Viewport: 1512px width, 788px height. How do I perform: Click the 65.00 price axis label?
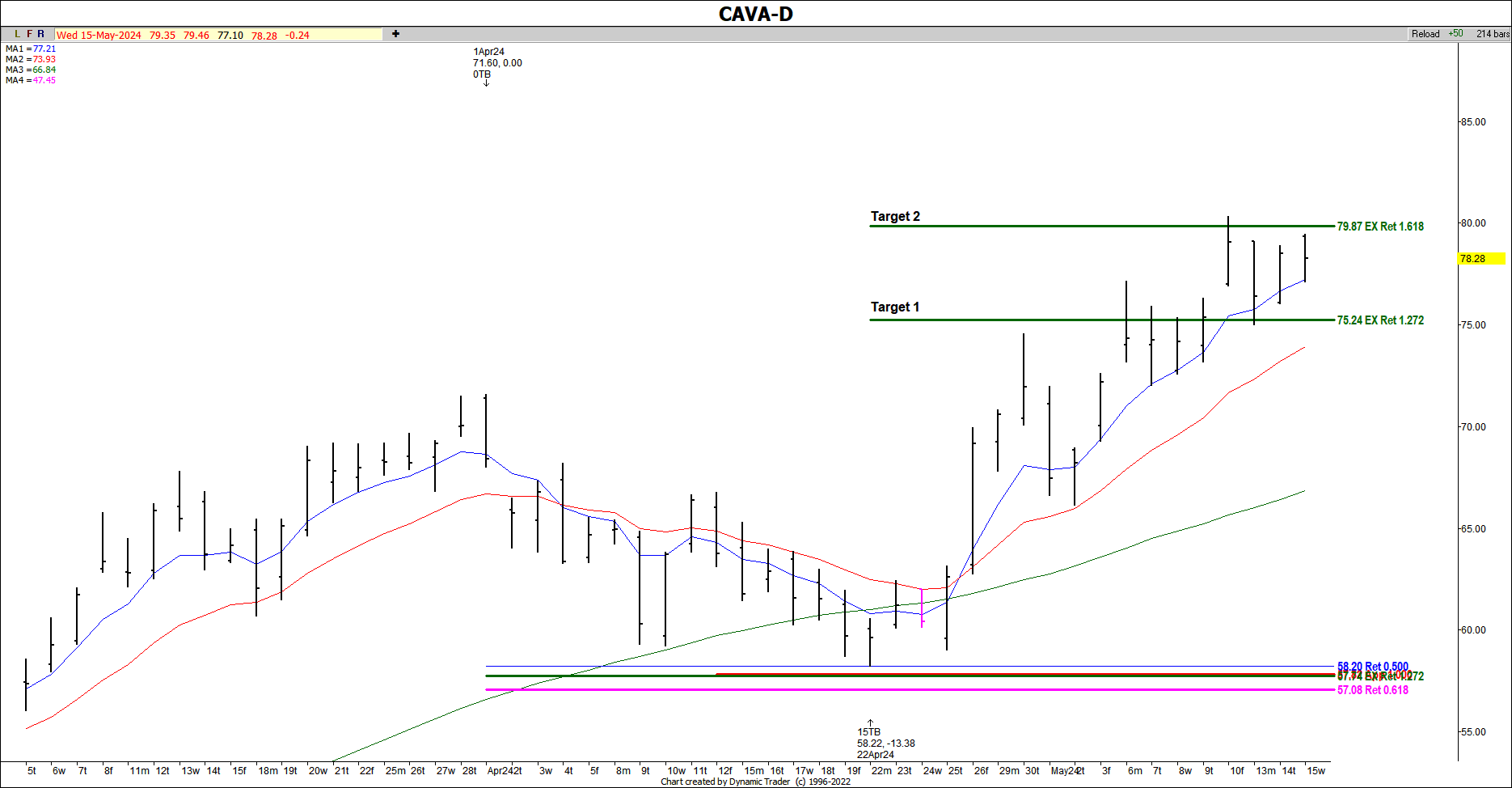(x=1472, y=529)
